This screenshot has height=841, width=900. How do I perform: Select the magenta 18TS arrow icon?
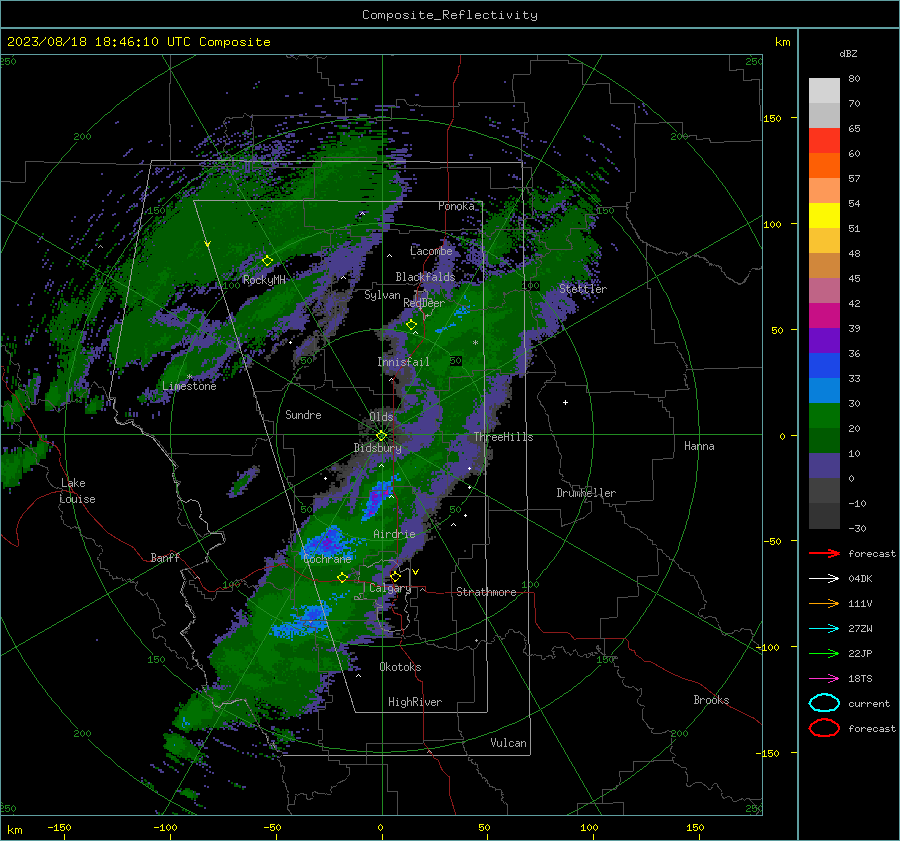[824, 679]
